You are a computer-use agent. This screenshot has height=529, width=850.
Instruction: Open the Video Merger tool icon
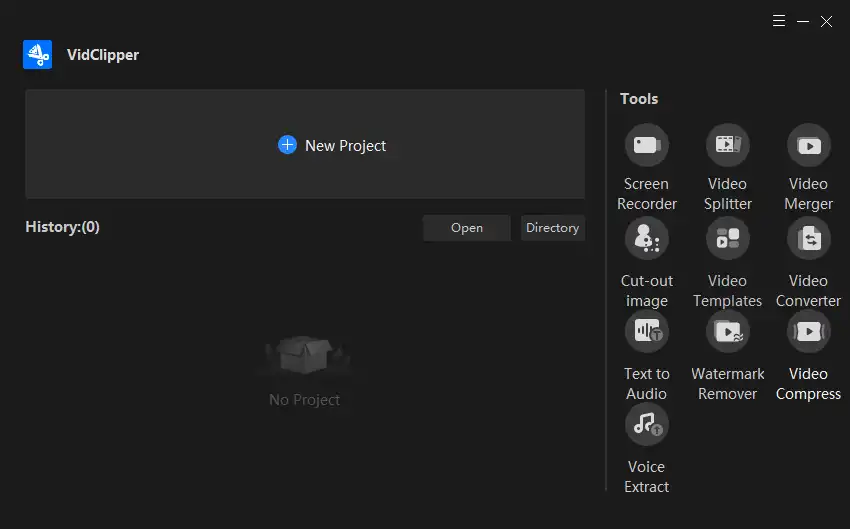pos(808,145)
